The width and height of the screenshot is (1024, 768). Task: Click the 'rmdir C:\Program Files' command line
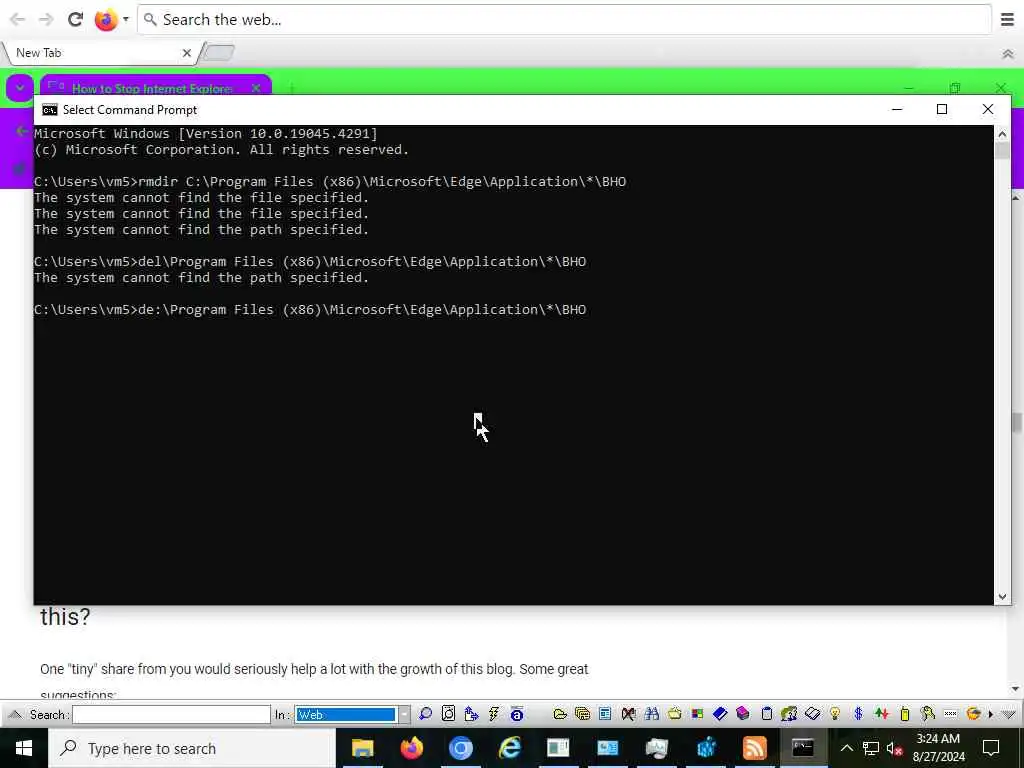[x=330, y=182]
